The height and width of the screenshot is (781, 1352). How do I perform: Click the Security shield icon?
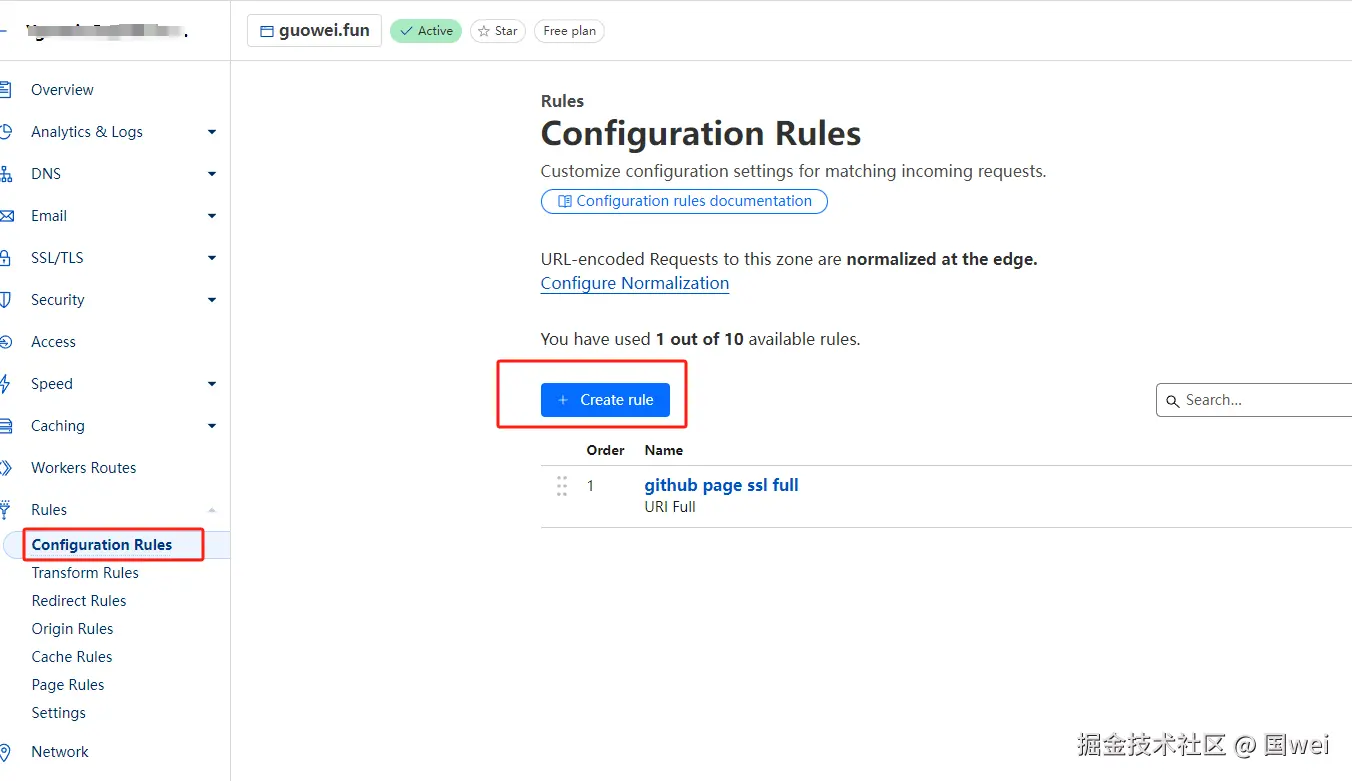click(6, 300)
